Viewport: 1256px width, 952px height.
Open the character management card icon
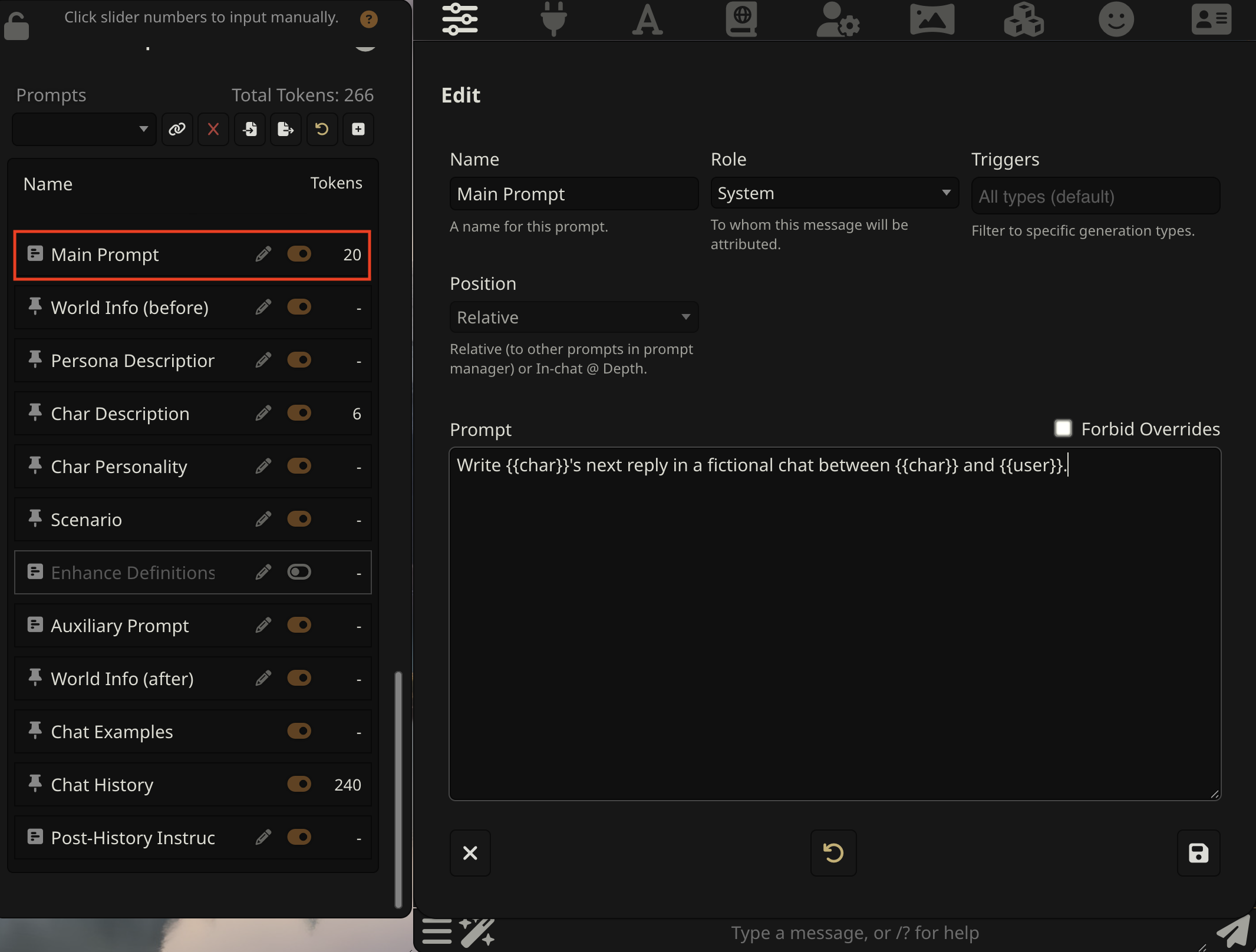(1211, 19)
